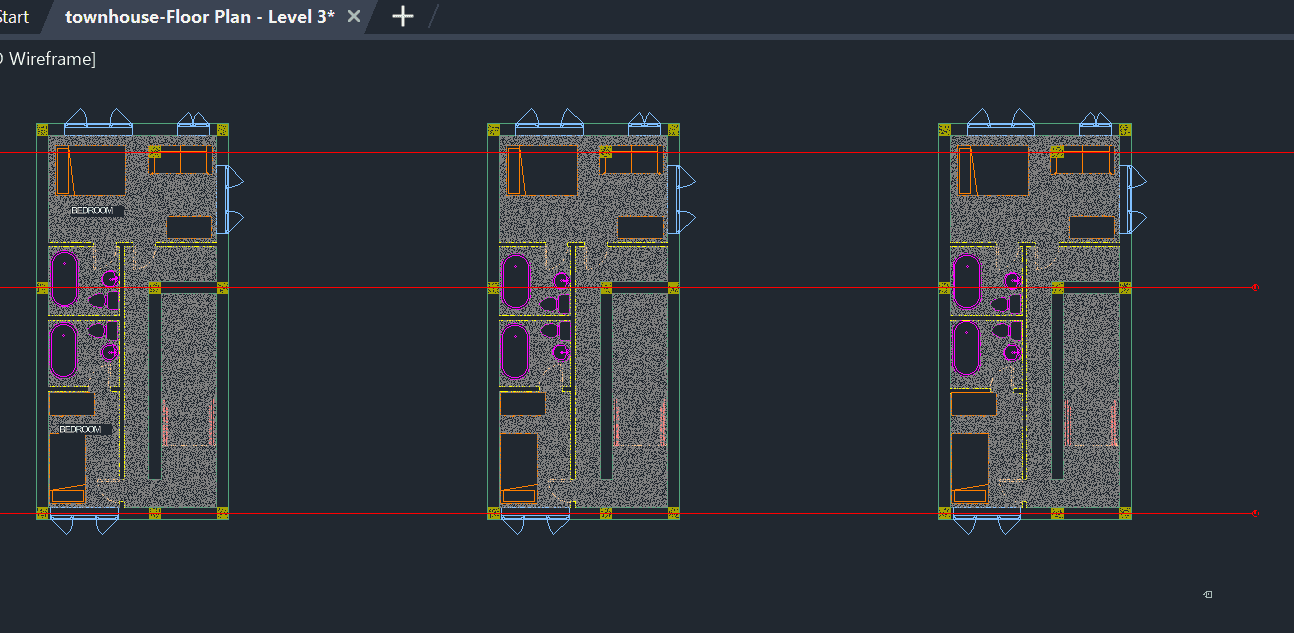Select the long red horizontal line
The width and height of the screenshot is (1294, 633).
[x=350, y=153]
